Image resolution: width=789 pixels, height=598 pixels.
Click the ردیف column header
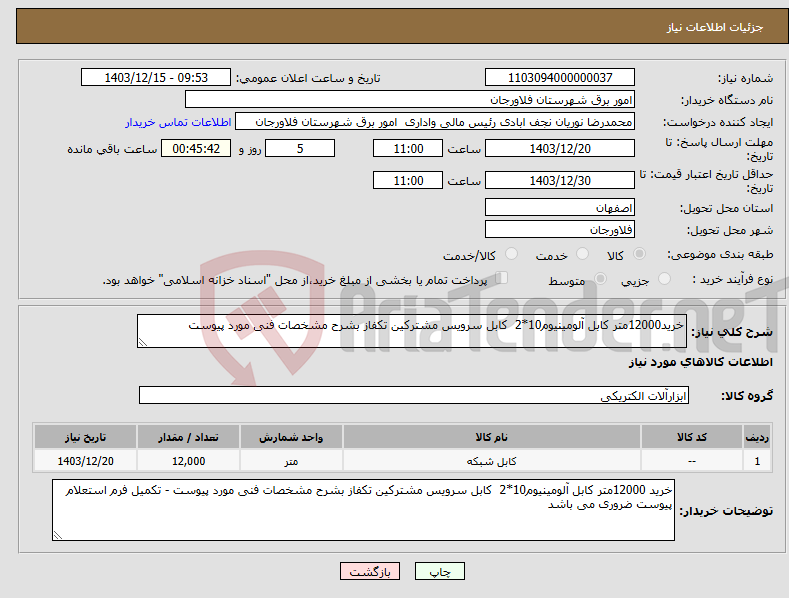(x=757, y=437)
